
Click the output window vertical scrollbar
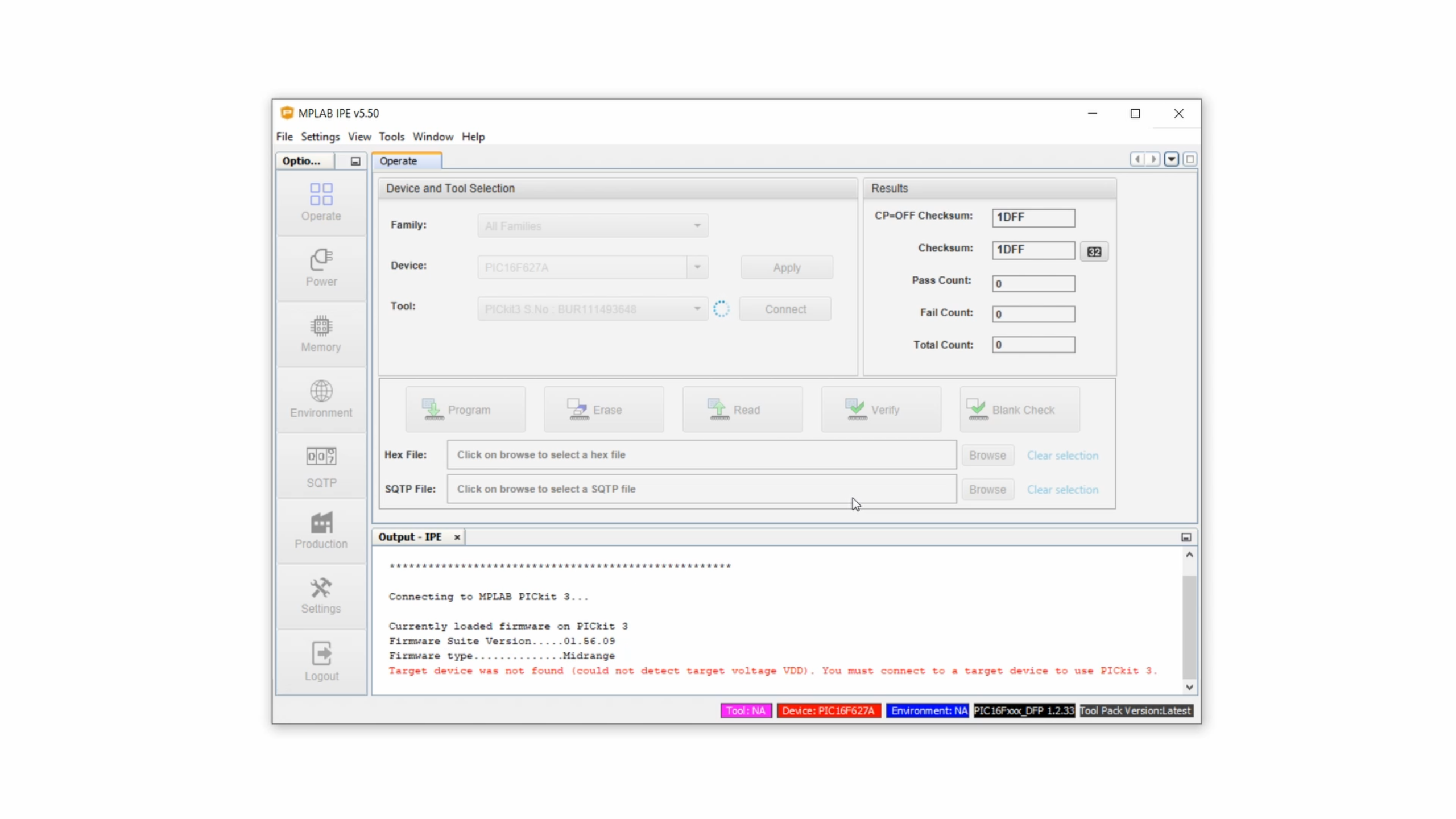[1189, 626]
